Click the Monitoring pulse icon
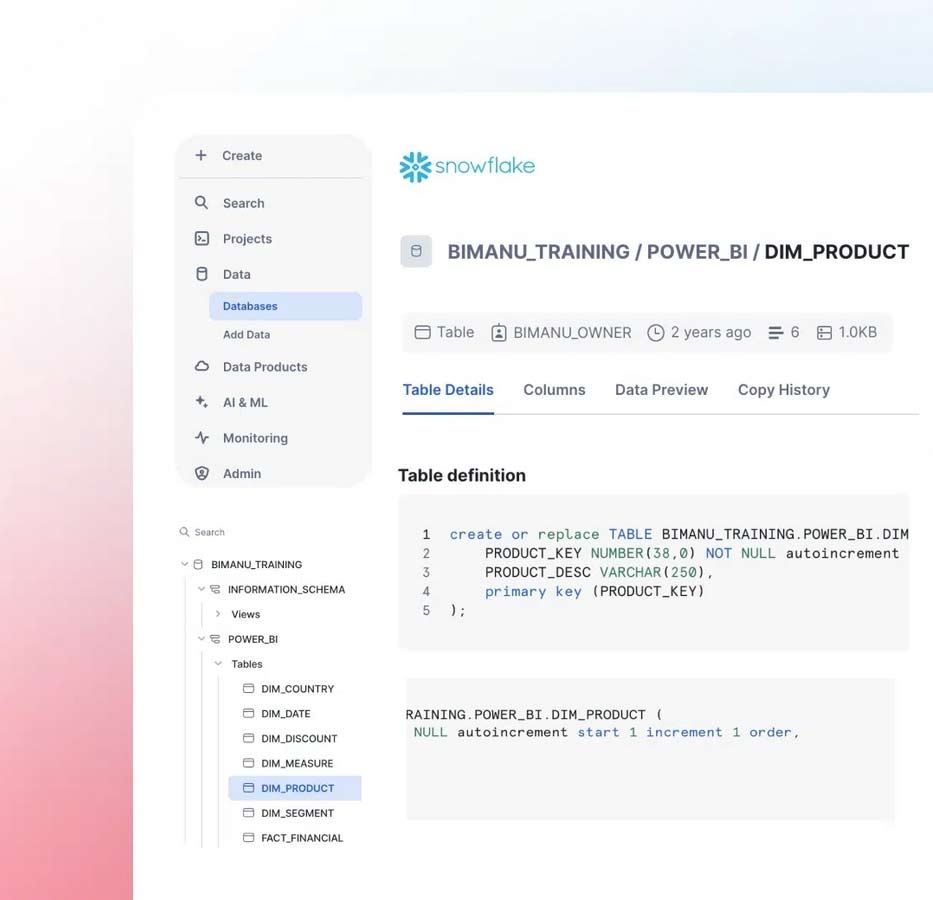 click(x=202, y=438)
